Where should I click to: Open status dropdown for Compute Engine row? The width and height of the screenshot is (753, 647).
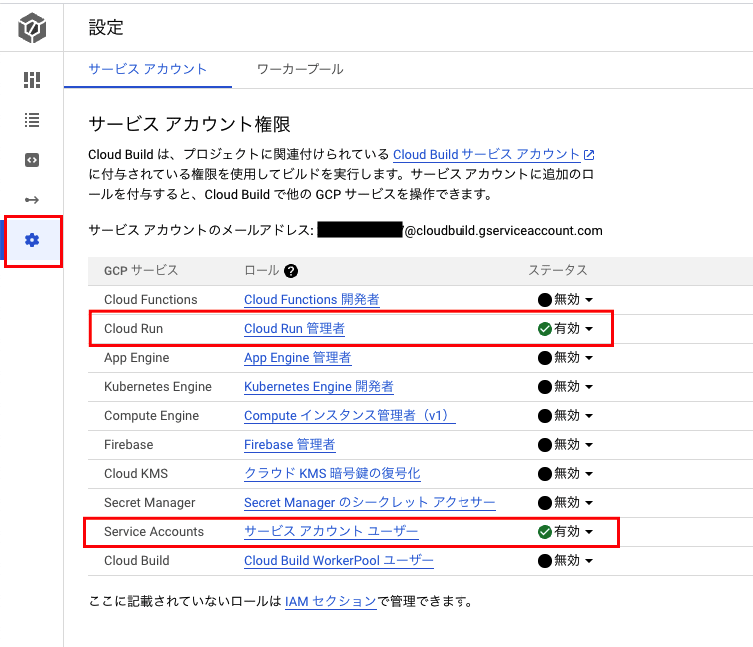point(565,415)
